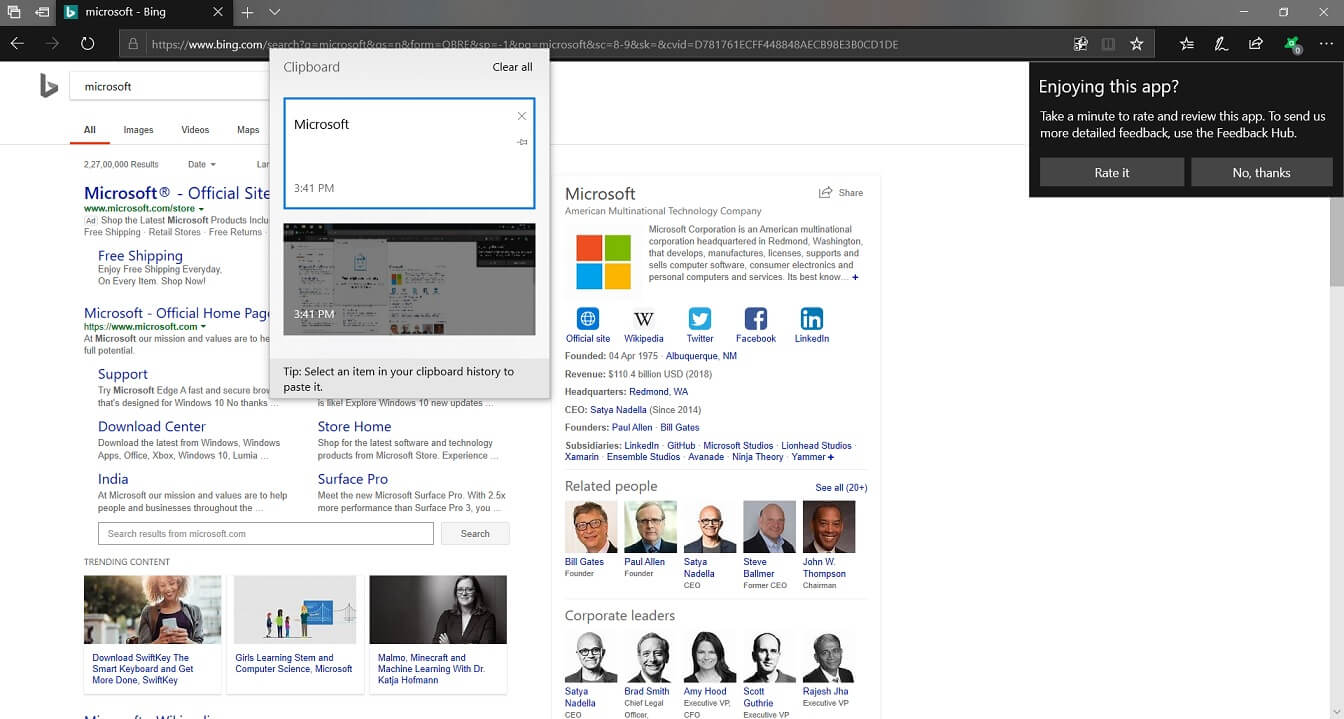Image resolution: width=1344 pixels, height=719 pixels.
Task: Share the Microsoft knowledge card
Action: (x=841, y=193)
